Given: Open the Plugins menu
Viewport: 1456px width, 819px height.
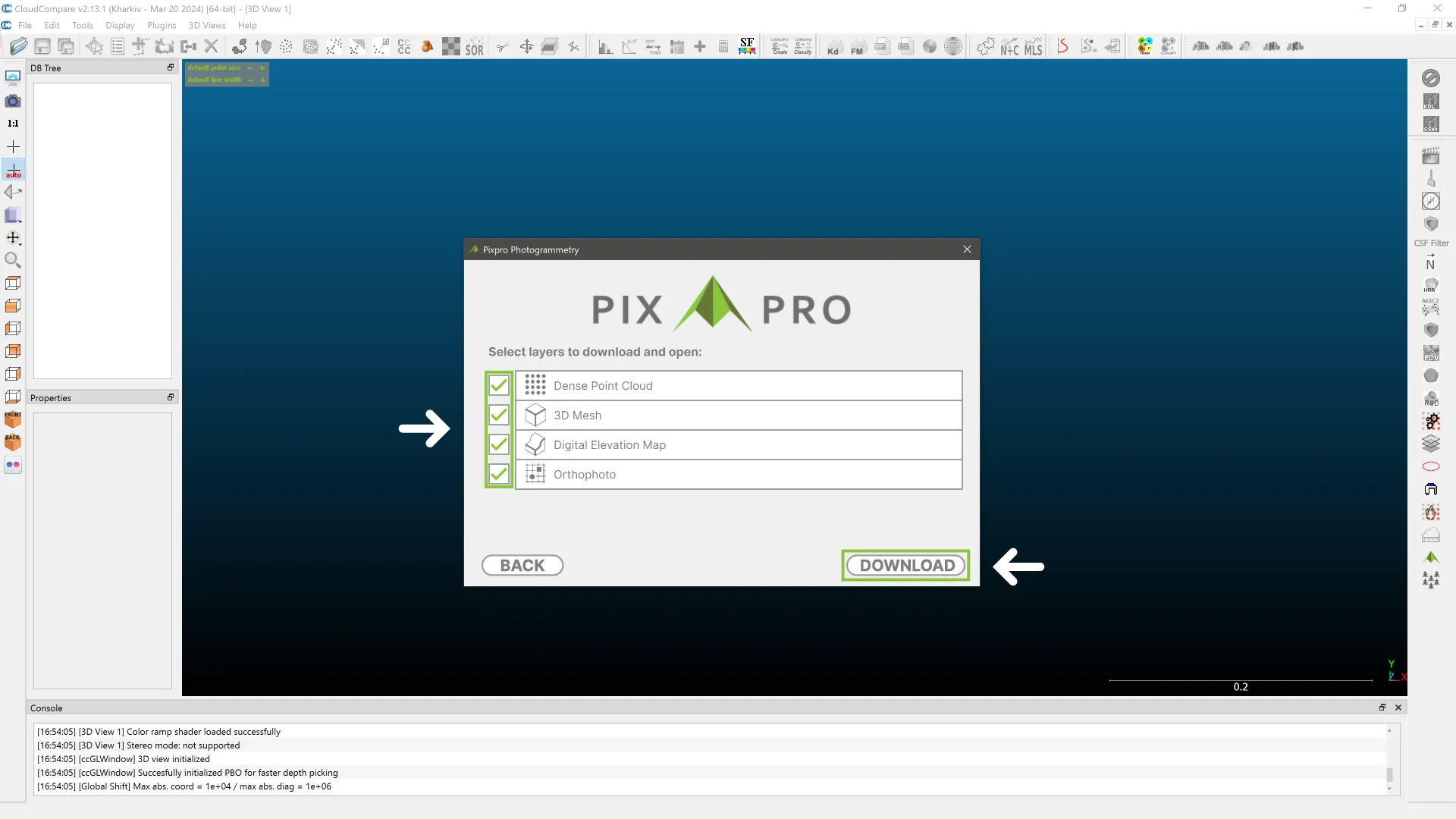Looking at the screenshot, I should point(162,25).
